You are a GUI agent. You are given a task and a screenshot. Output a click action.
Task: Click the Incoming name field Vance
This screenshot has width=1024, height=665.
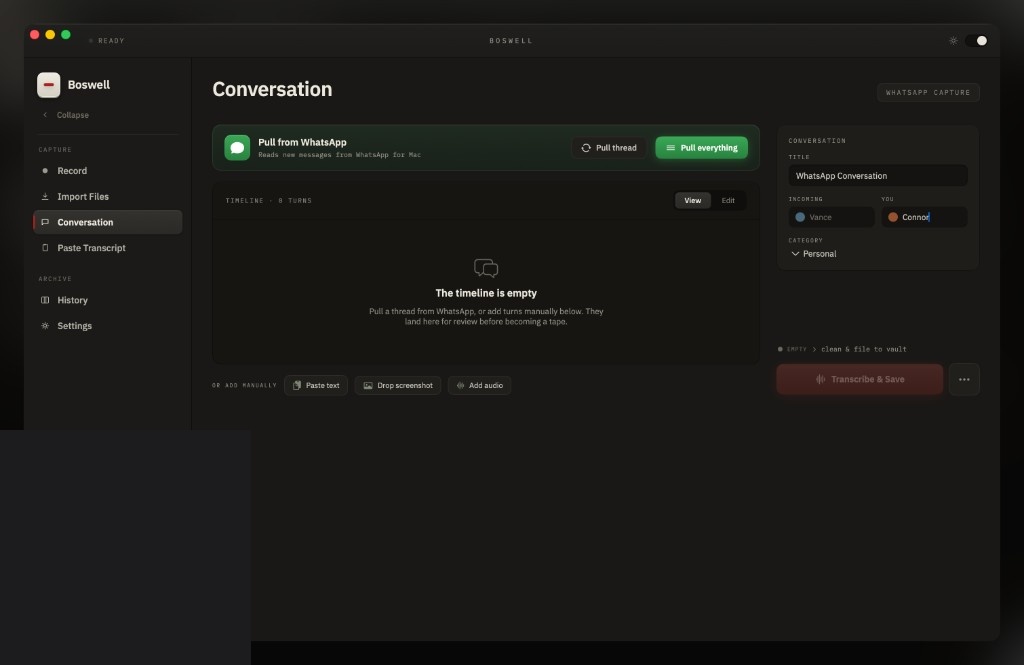tap(831, 217)
